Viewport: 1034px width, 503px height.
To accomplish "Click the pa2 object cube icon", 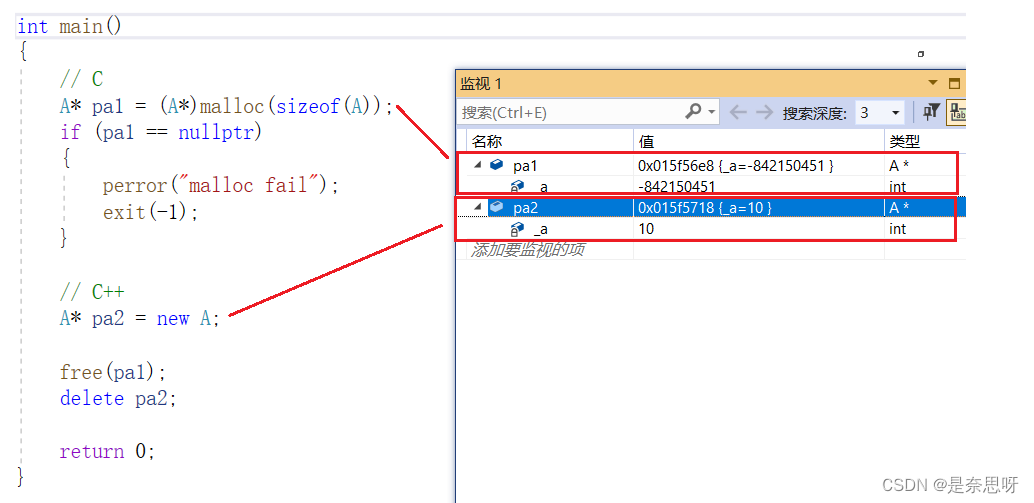I will [x=497, y=208].
